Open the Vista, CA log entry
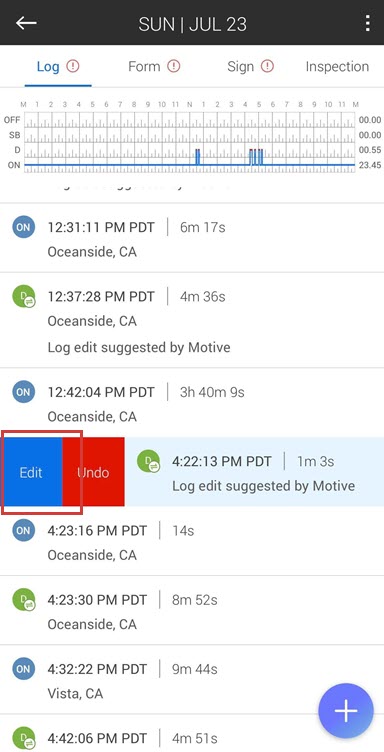The height and width of the screenshot is (752, 384). point(192,679)
